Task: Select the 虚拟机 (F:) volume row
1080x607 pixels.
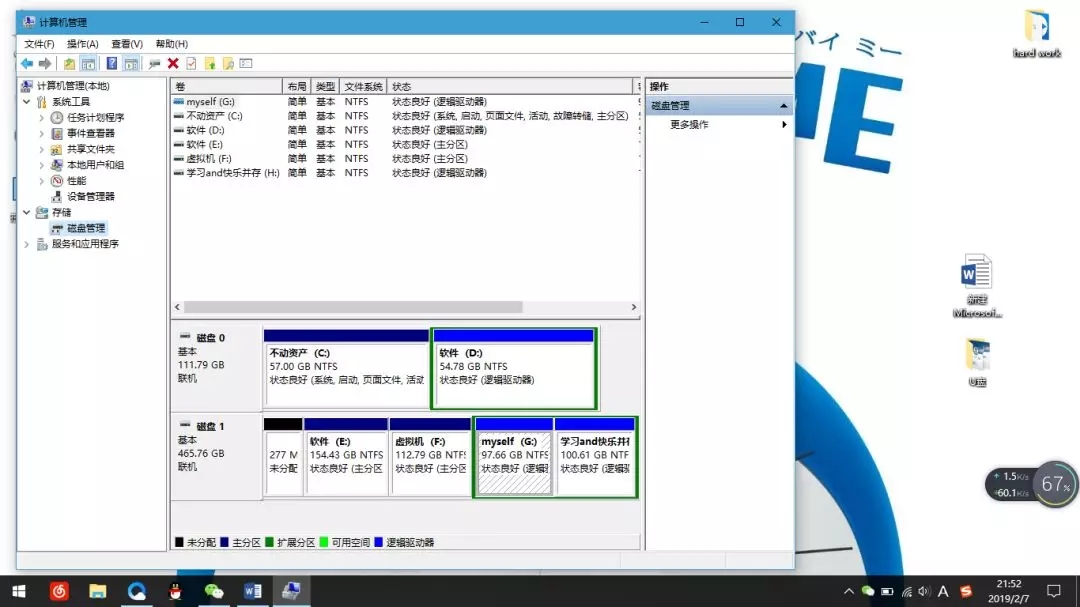Action: [405, 158]
